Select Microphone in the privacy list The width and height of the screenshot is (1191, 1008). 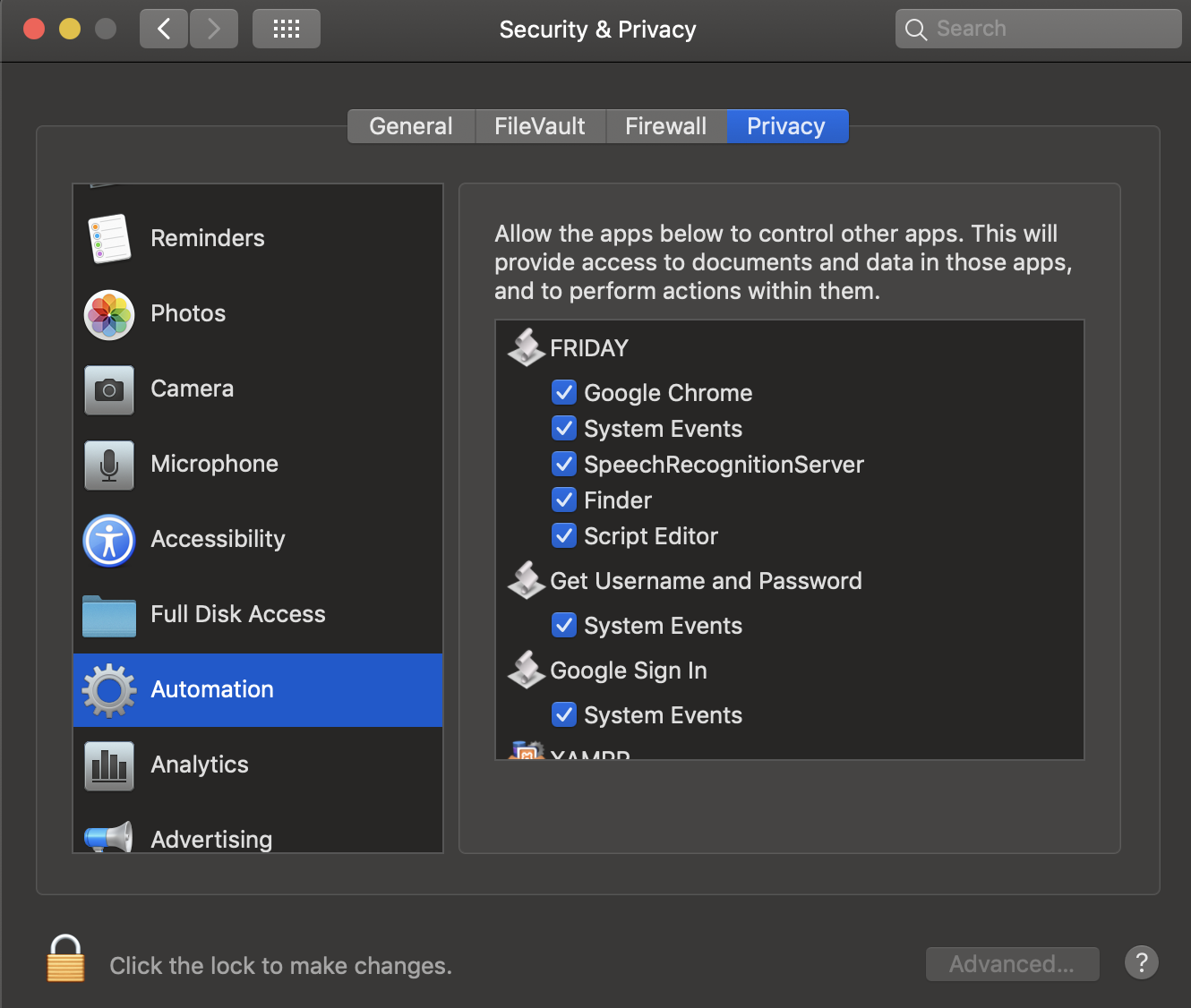tap(258, 465)
